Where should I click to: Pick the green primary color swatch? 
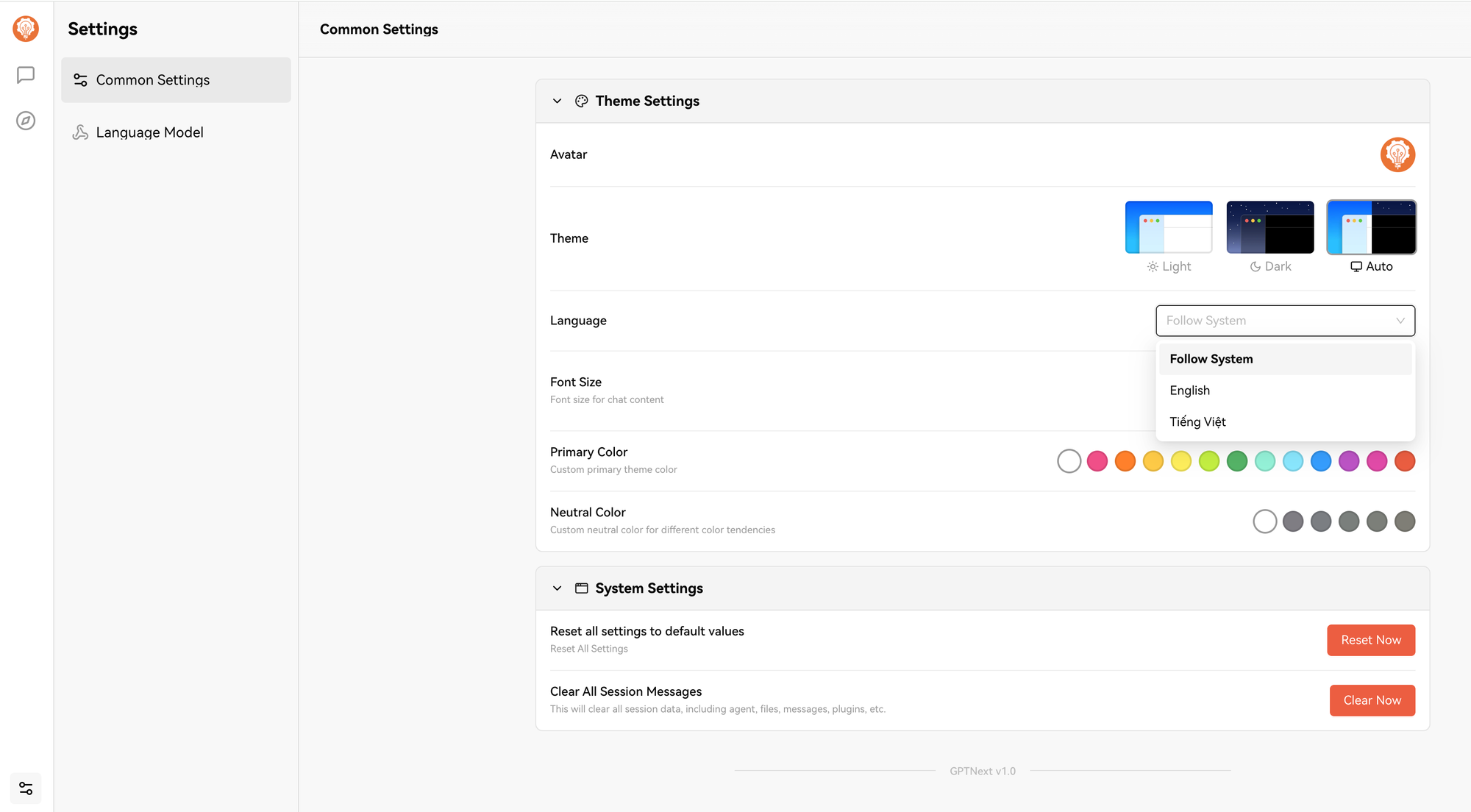click(x=1237, y=461)
